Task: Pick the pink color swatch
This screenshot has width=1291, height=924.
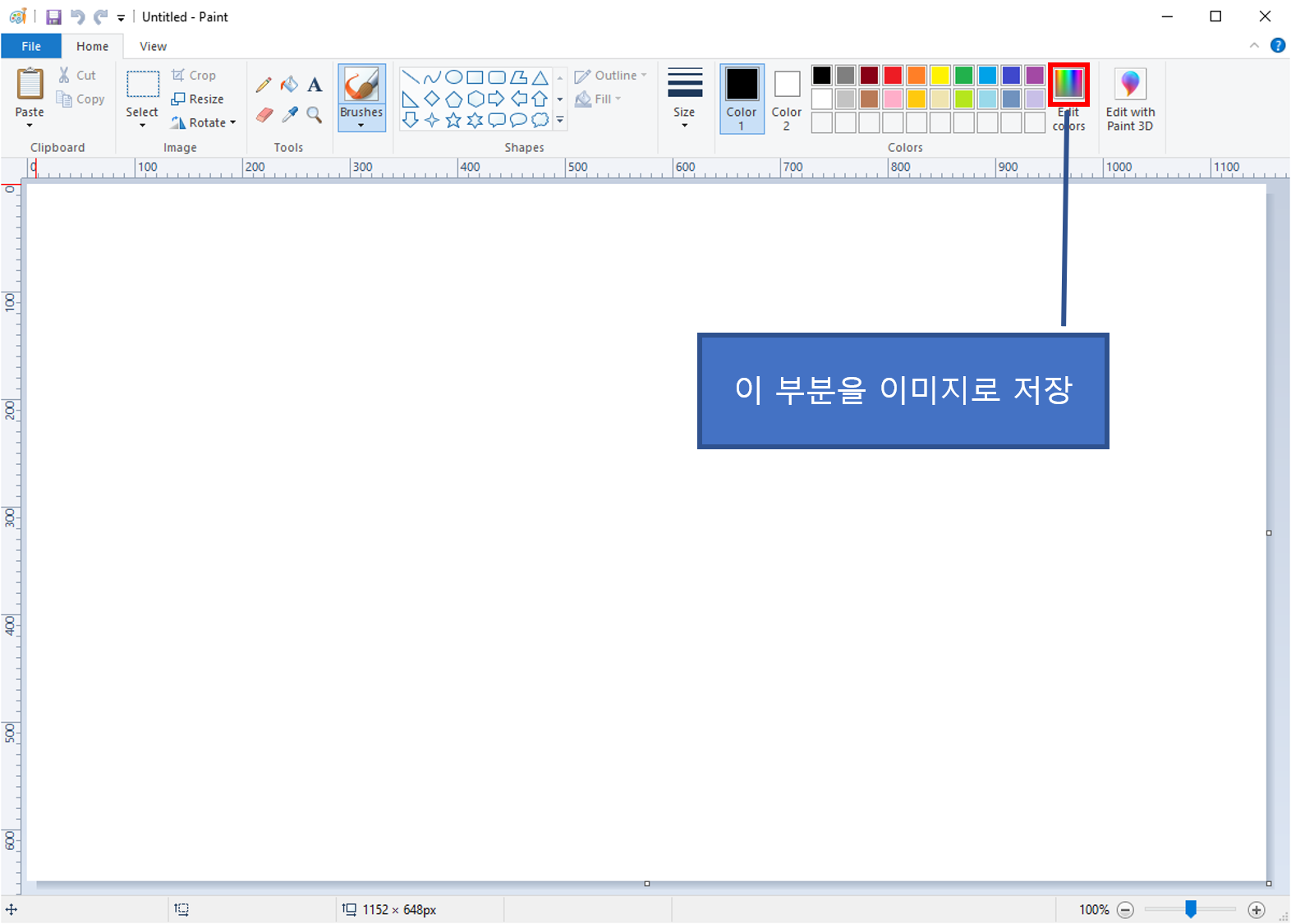Action: click(894, 99)
